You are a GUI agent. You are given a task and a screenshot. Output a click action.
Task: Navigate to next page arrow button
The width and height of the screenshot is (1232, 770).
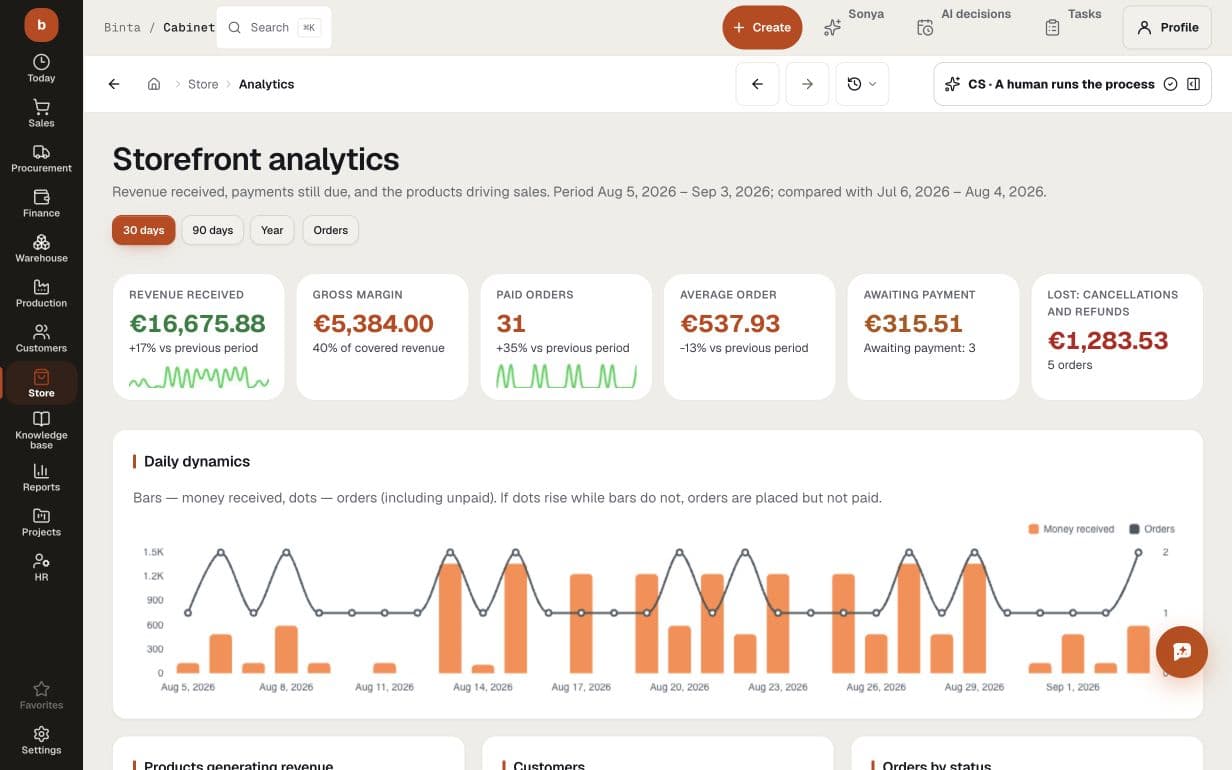pos(807,84)
